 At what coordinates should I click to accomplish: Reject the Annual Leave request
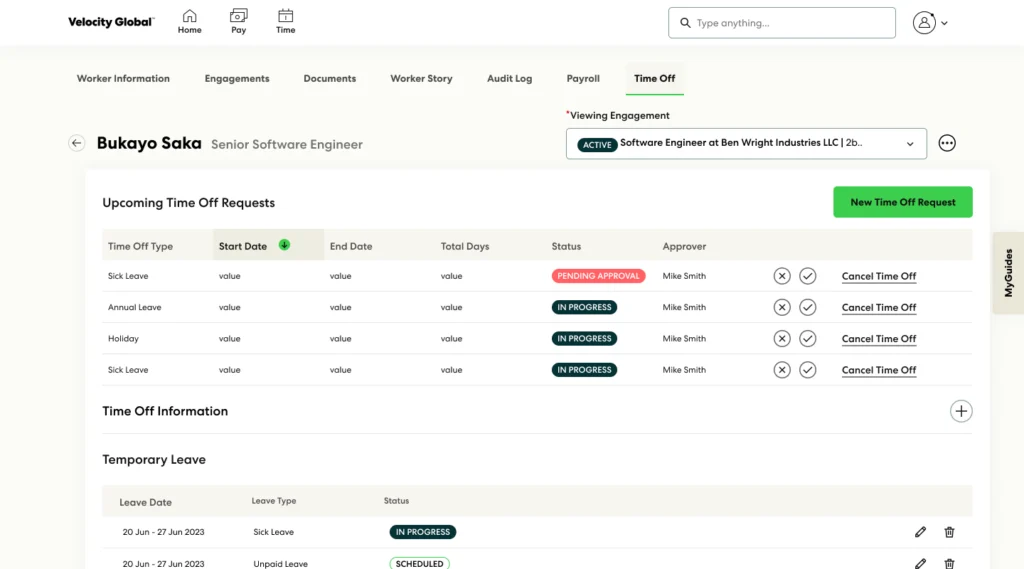782,307
